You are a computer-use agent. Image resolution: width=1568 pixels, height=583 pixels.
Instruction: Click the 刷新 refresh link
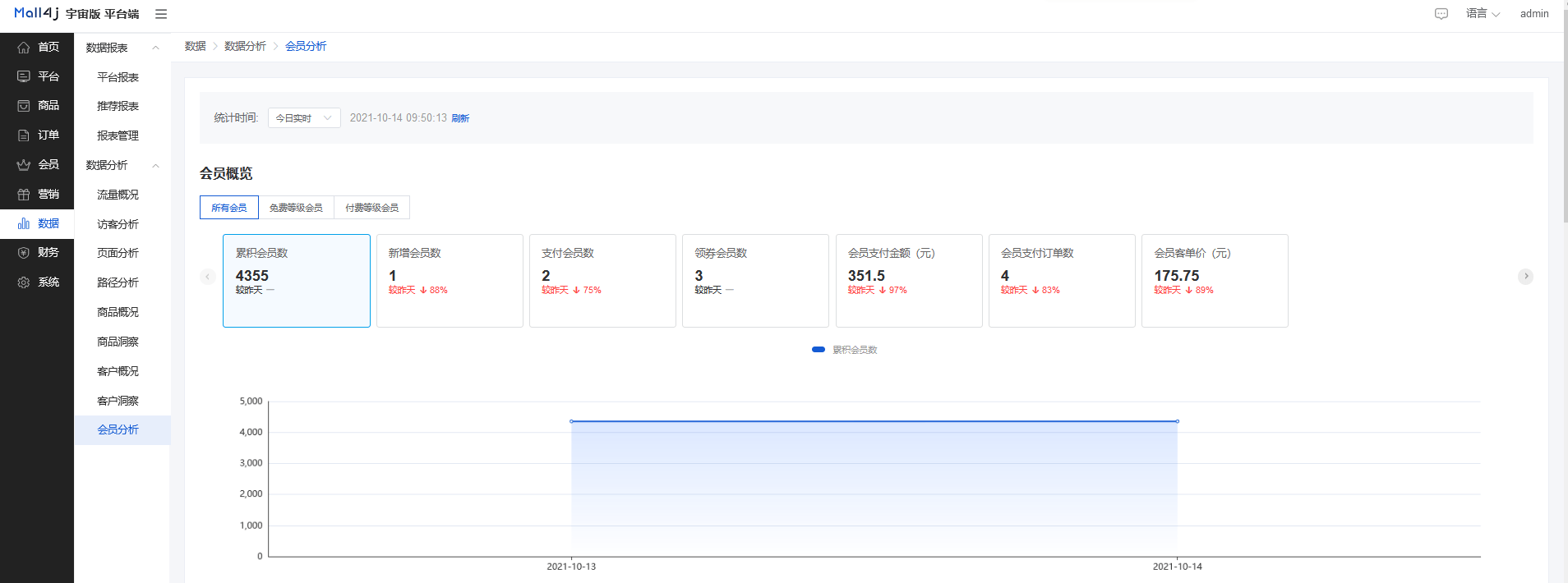(460, 118)
